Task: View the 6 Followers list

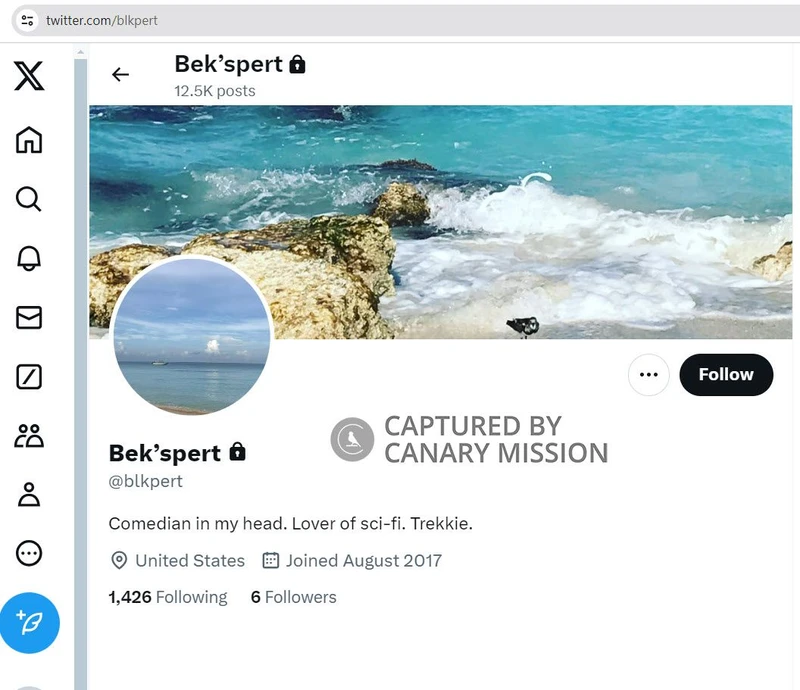Action: tap(294, 597)
